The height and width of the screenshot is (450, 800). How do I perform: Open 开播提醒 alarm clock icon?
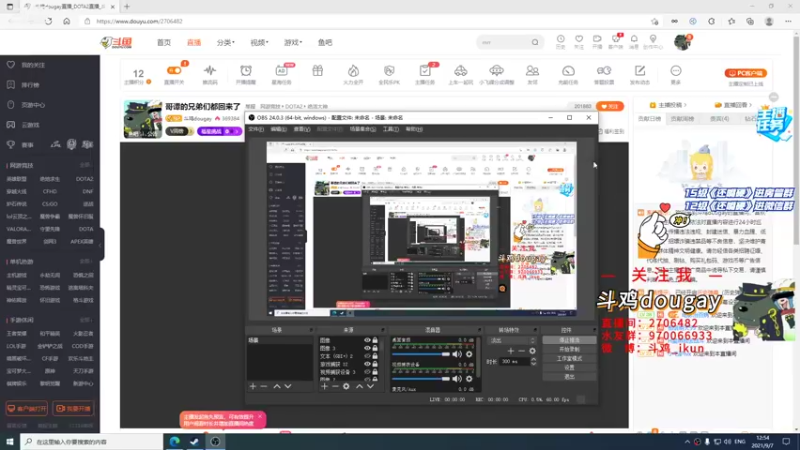(246, 70)
